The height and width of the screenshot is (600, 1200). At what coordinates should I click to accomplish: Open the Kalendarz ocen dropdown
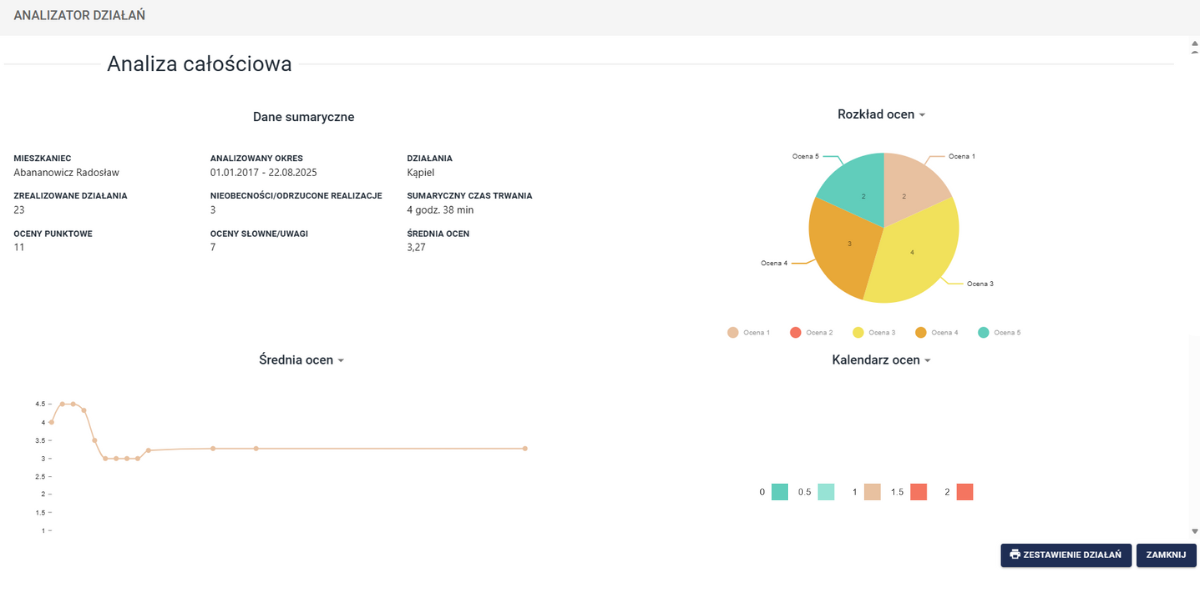(927, 360)
